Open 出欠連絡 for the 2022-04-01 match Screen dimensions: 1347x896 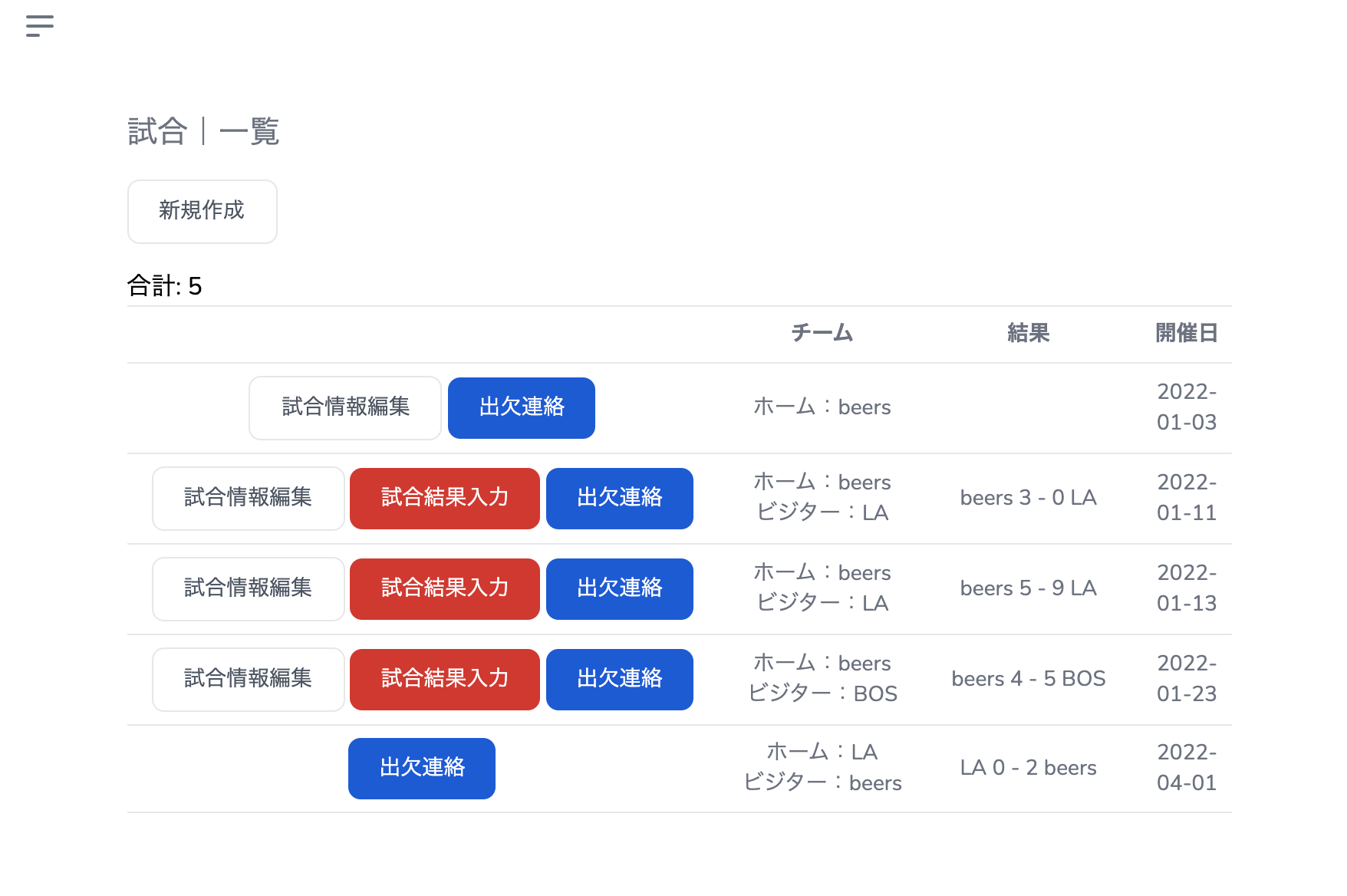[421, 768]
